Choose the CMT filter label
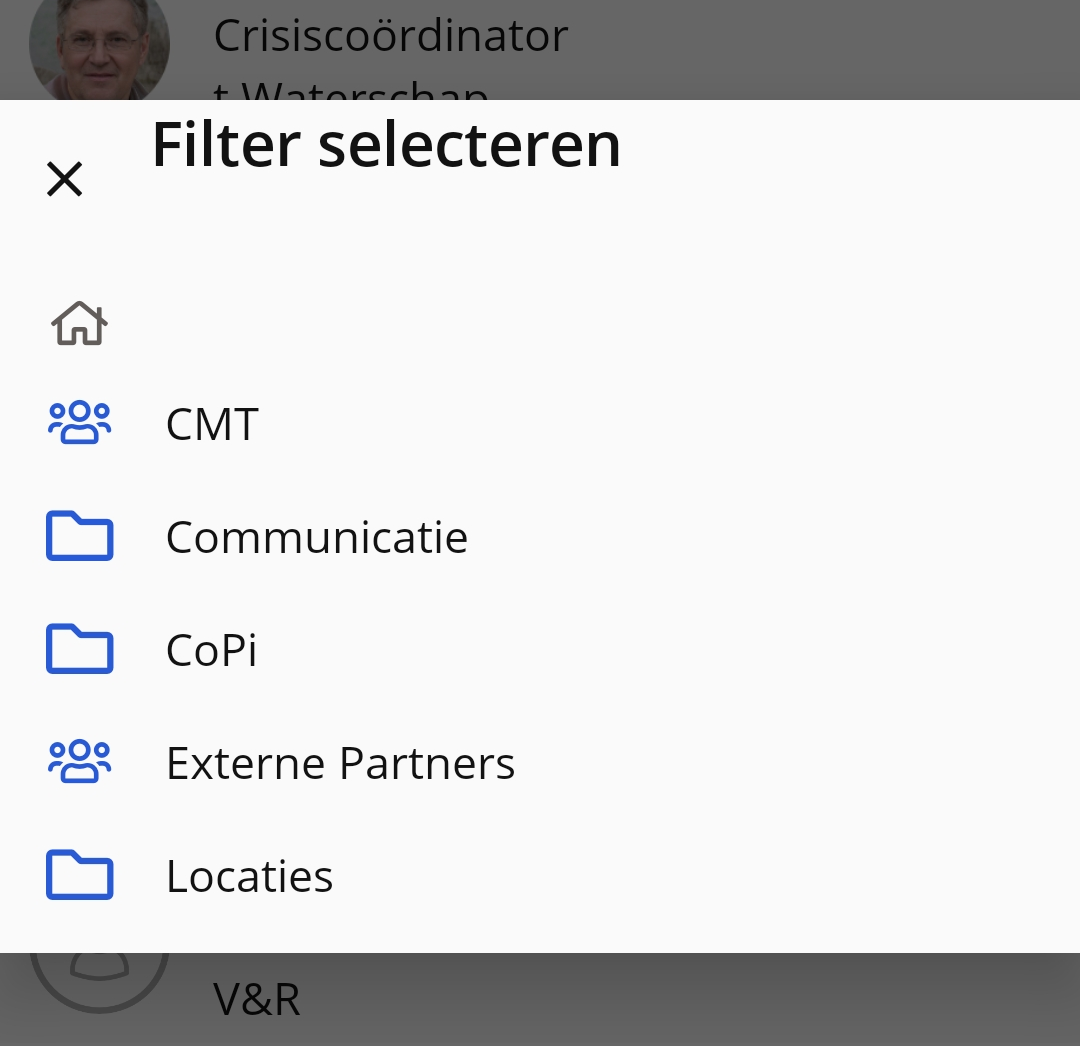 click(x=212, y=424)
